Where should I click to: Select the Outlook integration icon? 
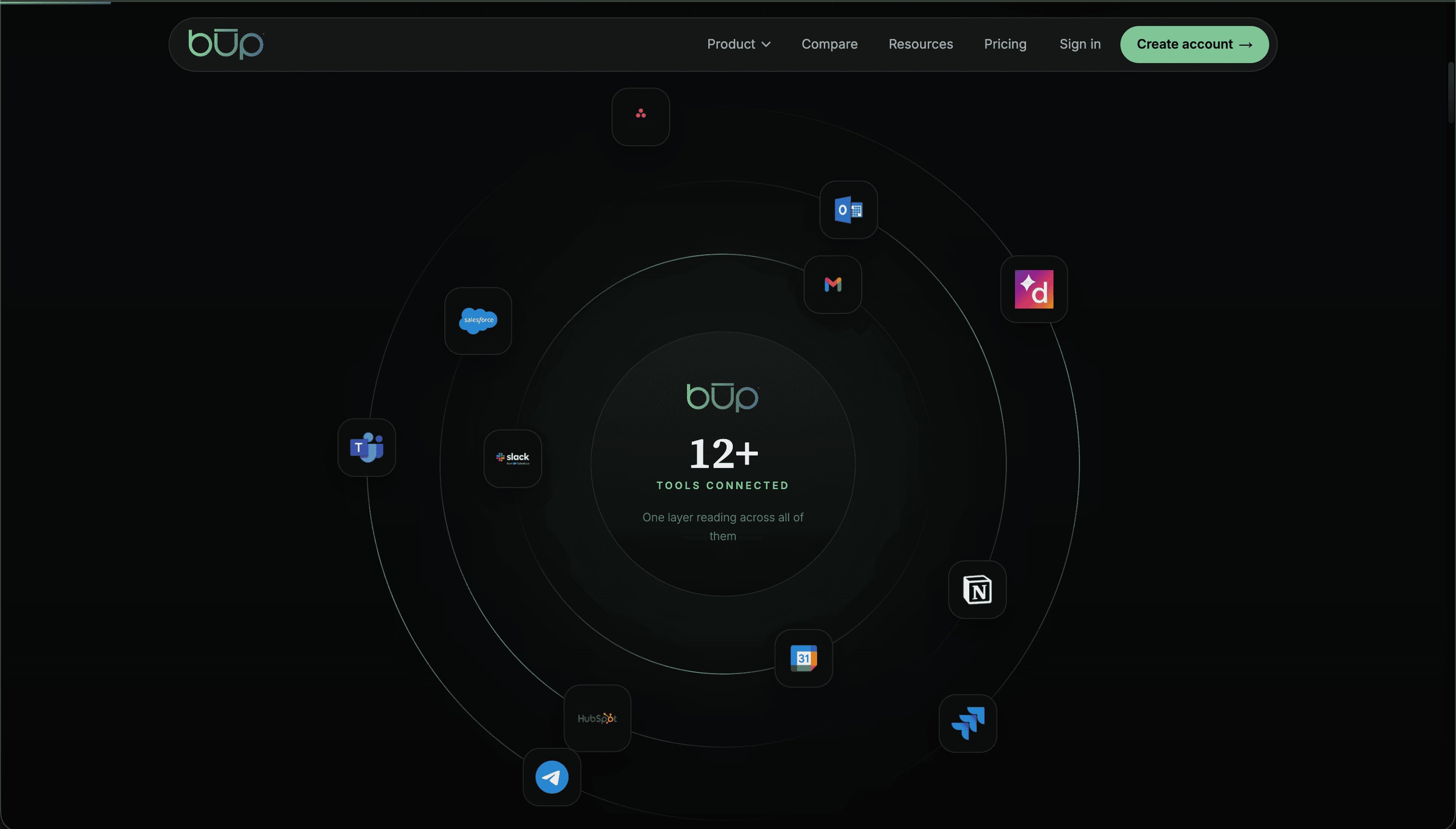[848, 210]
